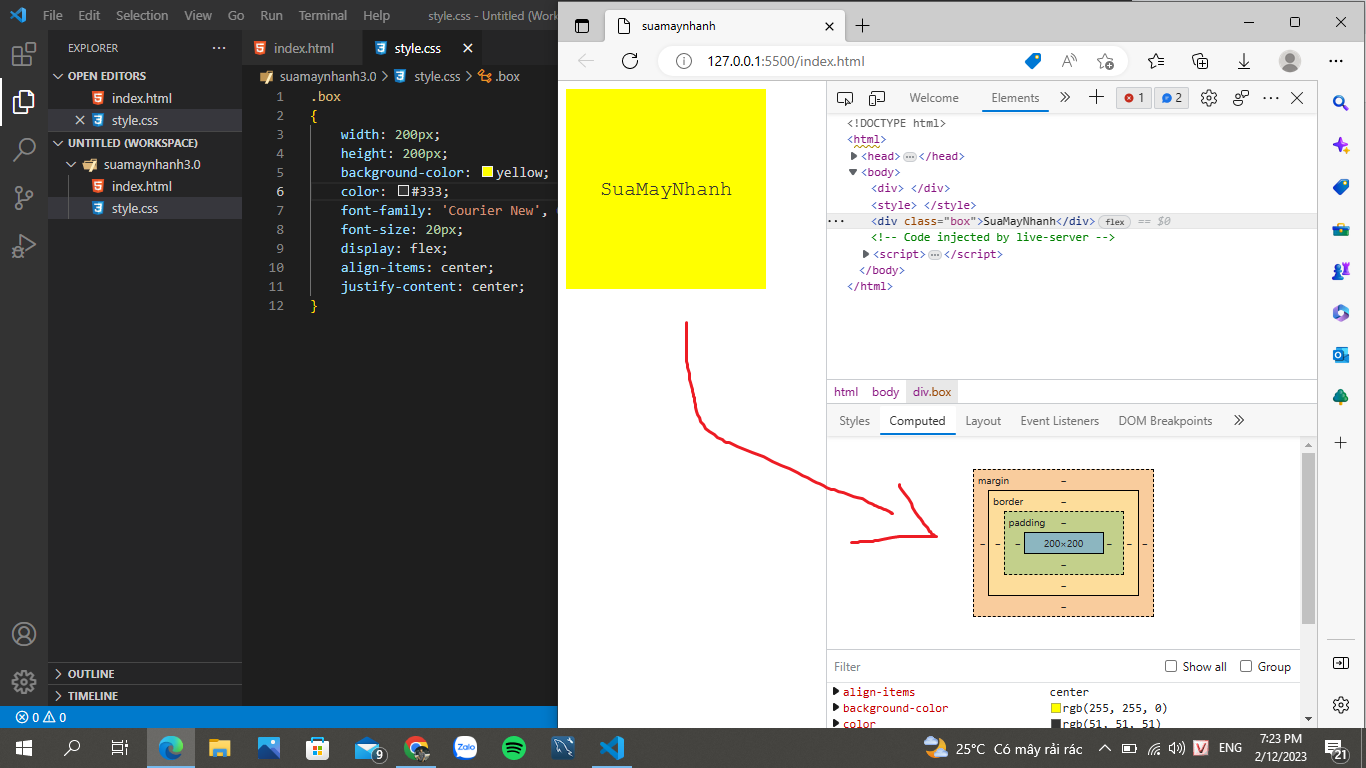Image resolution: width=1366 pixels, height=768 pixels.
Task: Open Edge sidebar Search icon
Action: click(1341, 102)
